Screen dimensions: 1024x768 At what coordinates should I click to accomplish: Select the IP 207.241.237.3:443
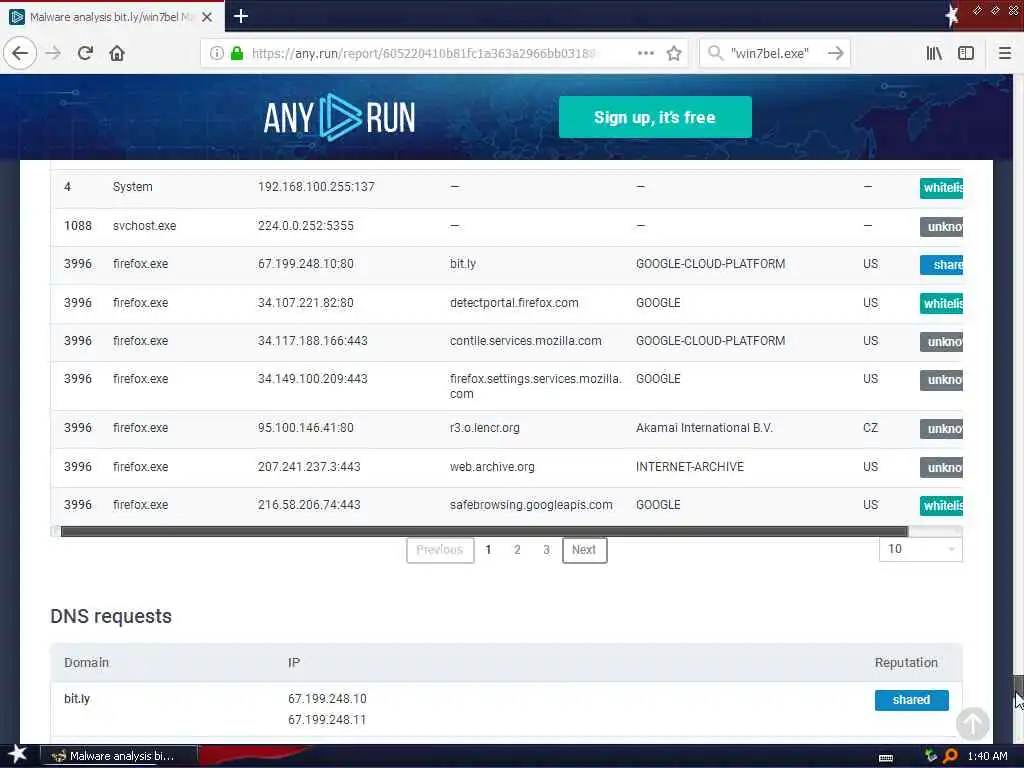tap(309, 467)
